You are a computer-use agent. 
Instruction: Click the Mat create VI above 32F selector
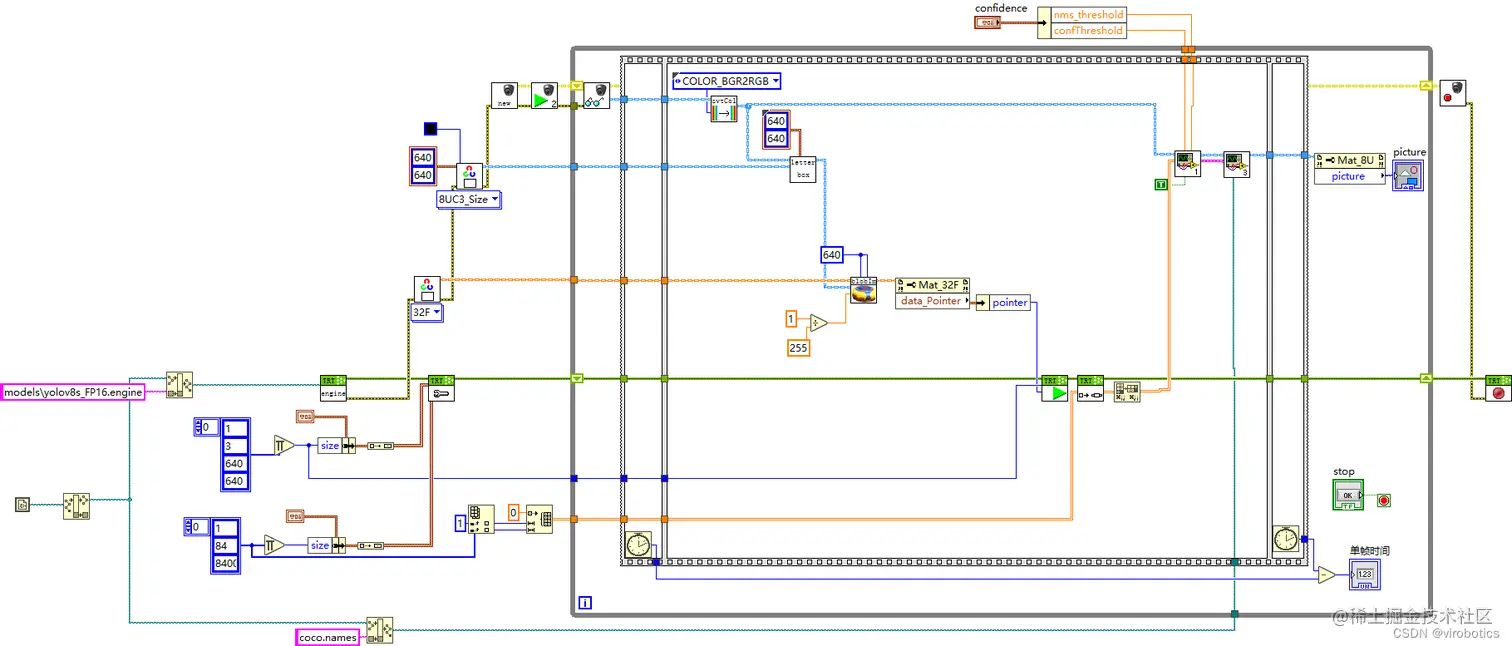point(427,289)
